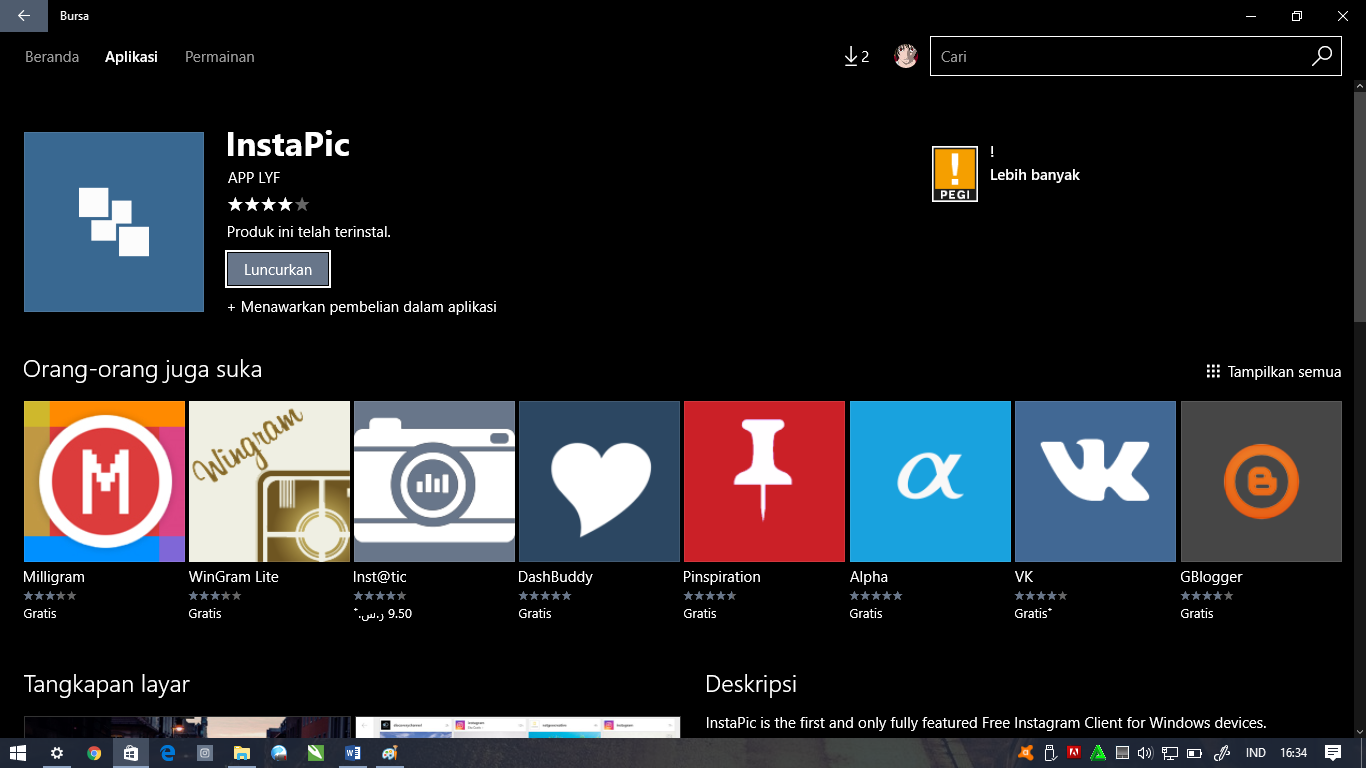Screen dimensions: 1366x768
Task: Open the Alpha app tile
Action: click(930, 481)
